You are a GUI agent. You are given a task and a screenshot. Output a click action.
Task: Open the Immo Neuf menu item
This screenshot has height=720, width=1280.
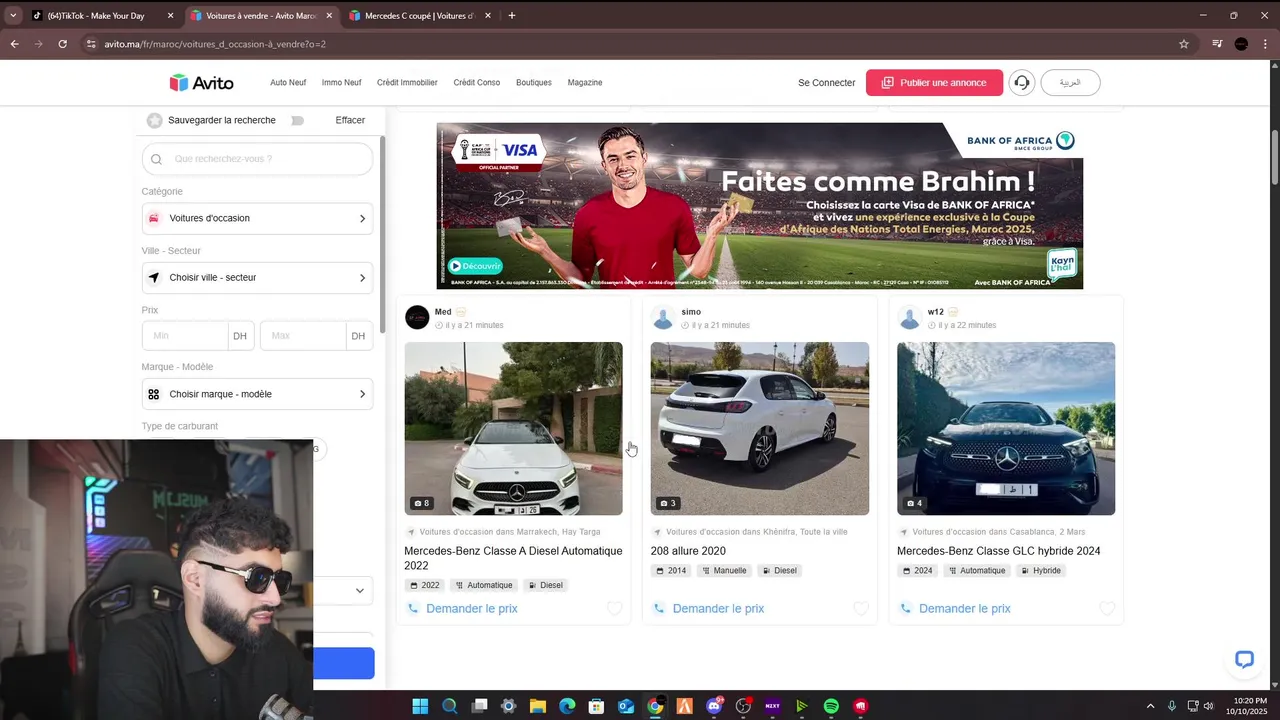(341, 83)
